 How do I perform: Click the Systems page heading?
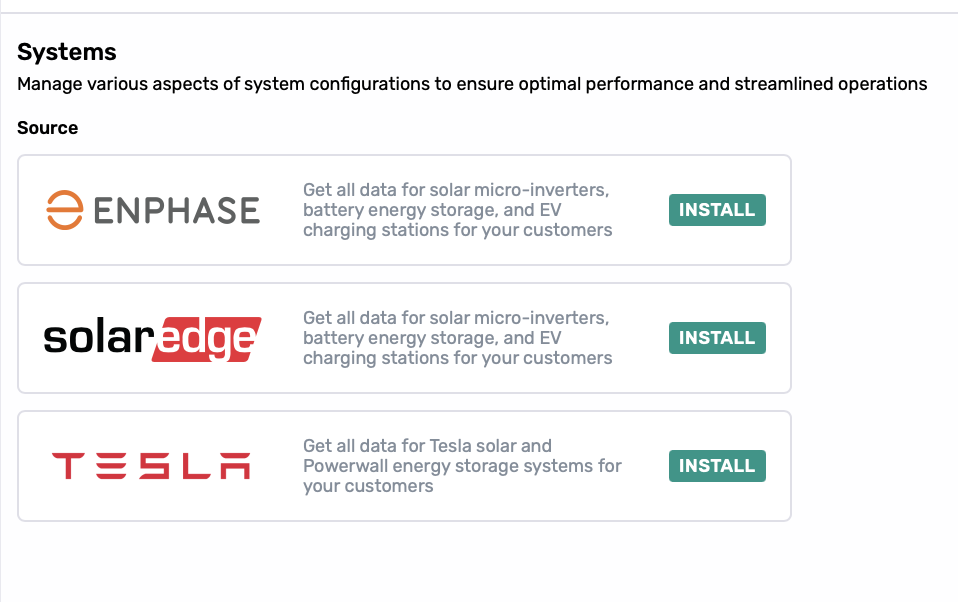click(x=67, y=52)
